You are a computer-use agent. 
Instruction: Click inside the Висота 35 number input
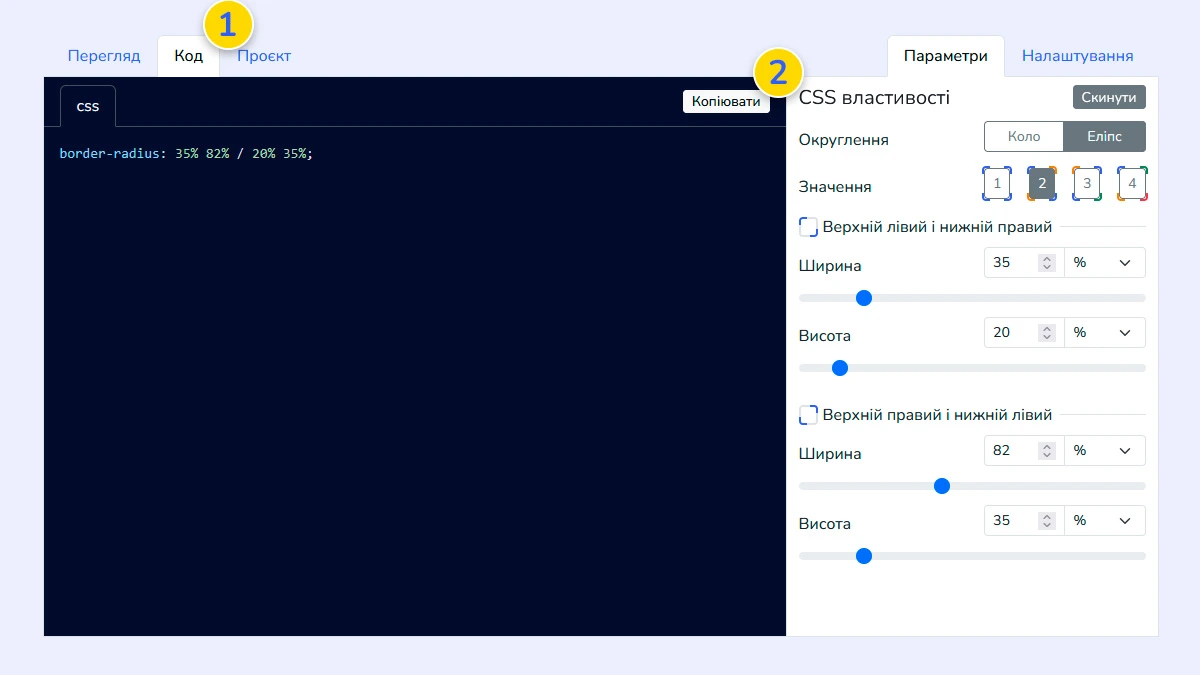tap(1010, 520)
